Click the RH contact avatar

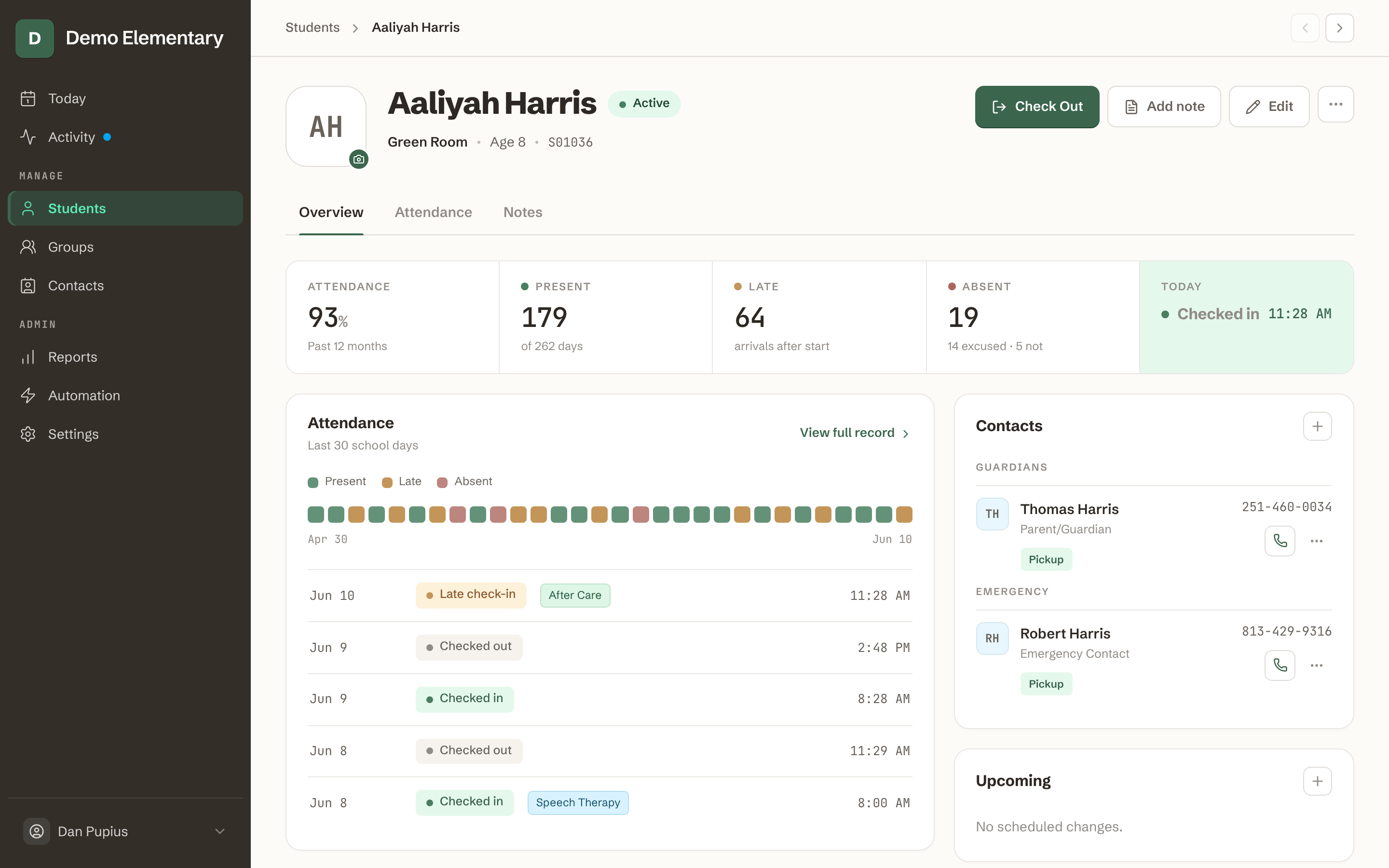click(x=992, y=638)
